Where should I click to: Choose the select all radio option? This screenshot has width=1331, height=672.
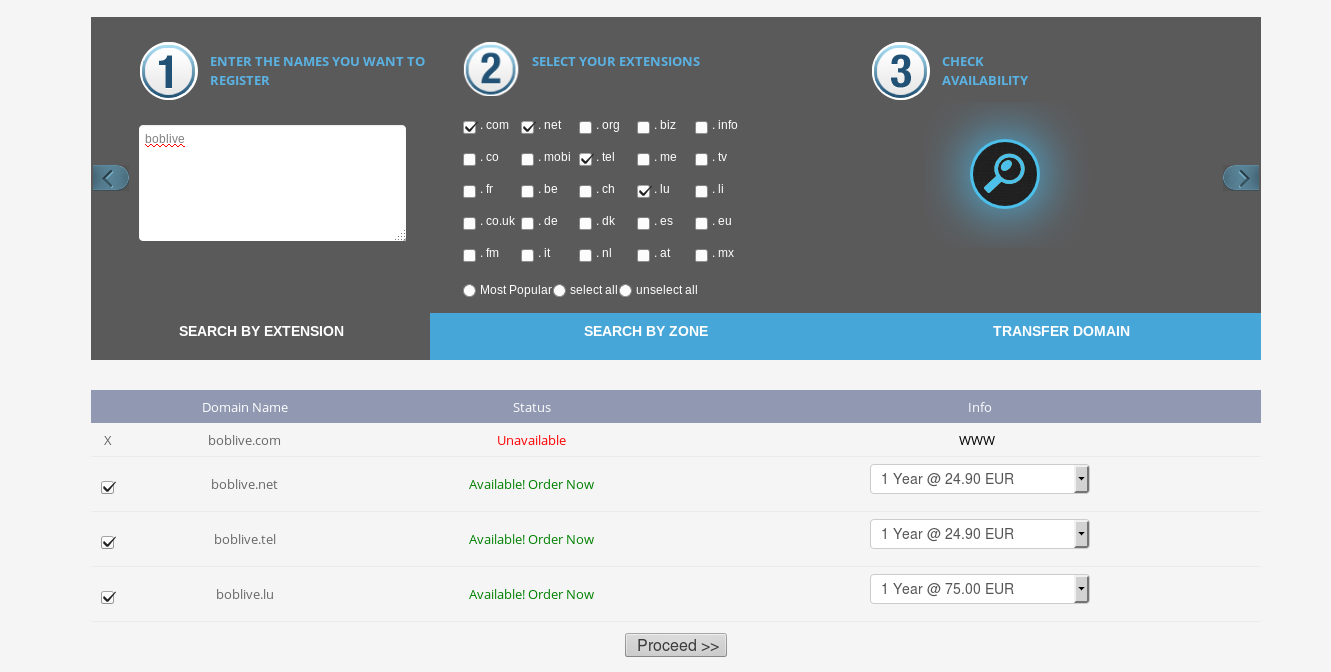(x=560, y=290)
